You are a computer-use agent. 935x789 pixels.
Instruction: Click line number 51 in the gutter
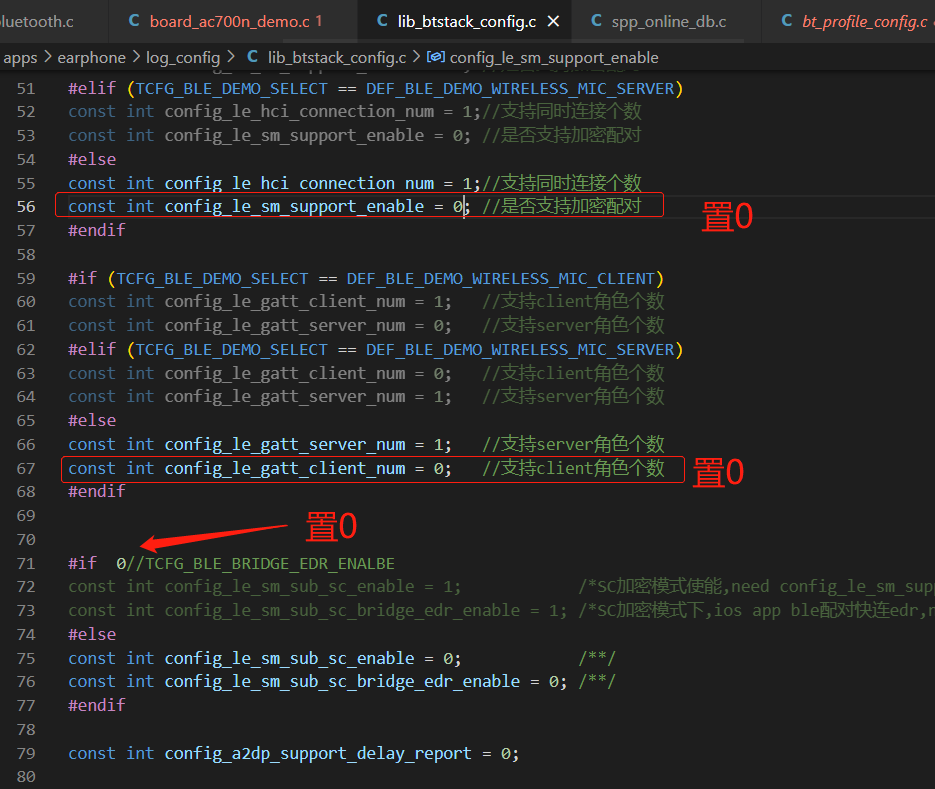(26, 89)
